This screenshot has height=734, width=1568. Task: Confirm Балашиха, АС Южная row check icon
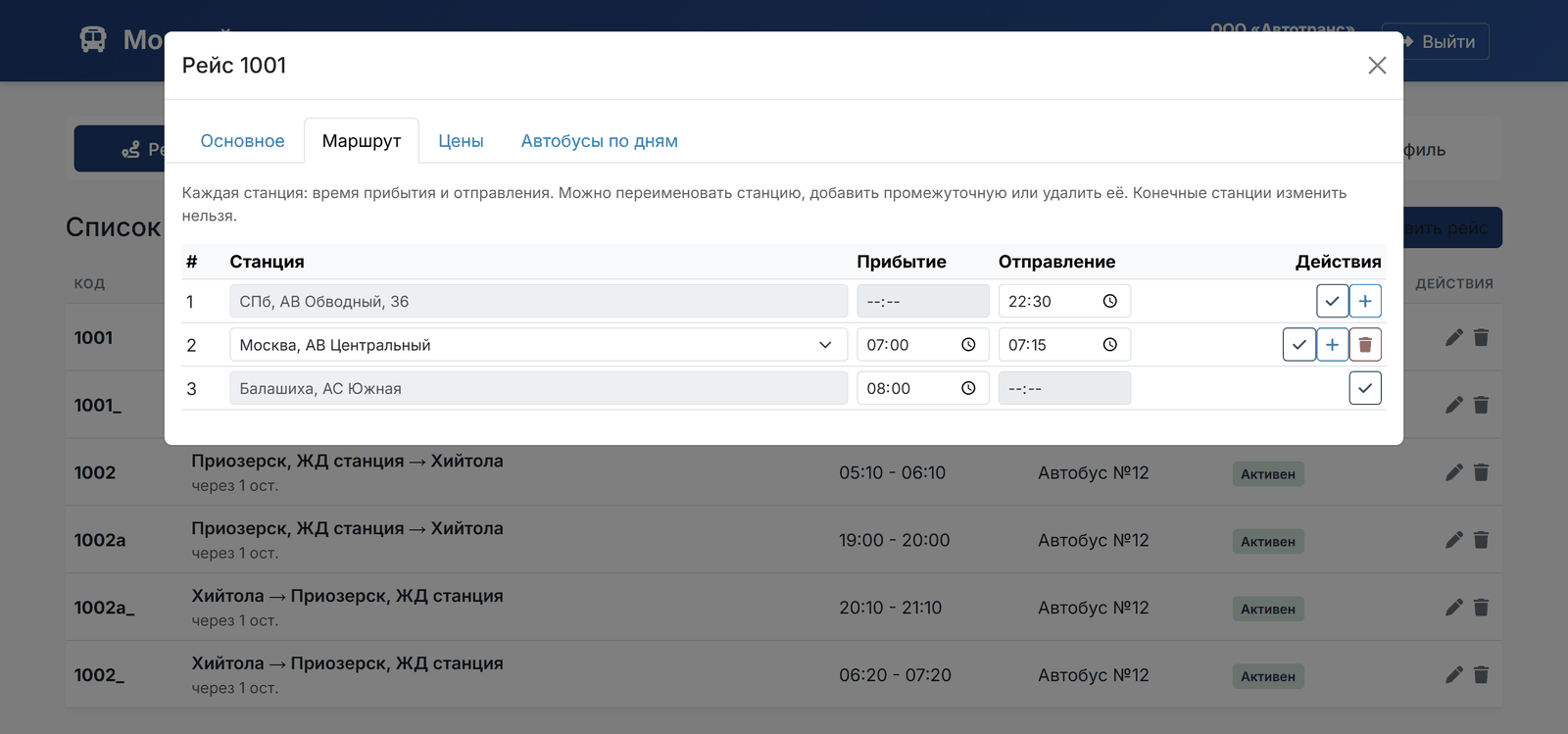point(1365,388)
